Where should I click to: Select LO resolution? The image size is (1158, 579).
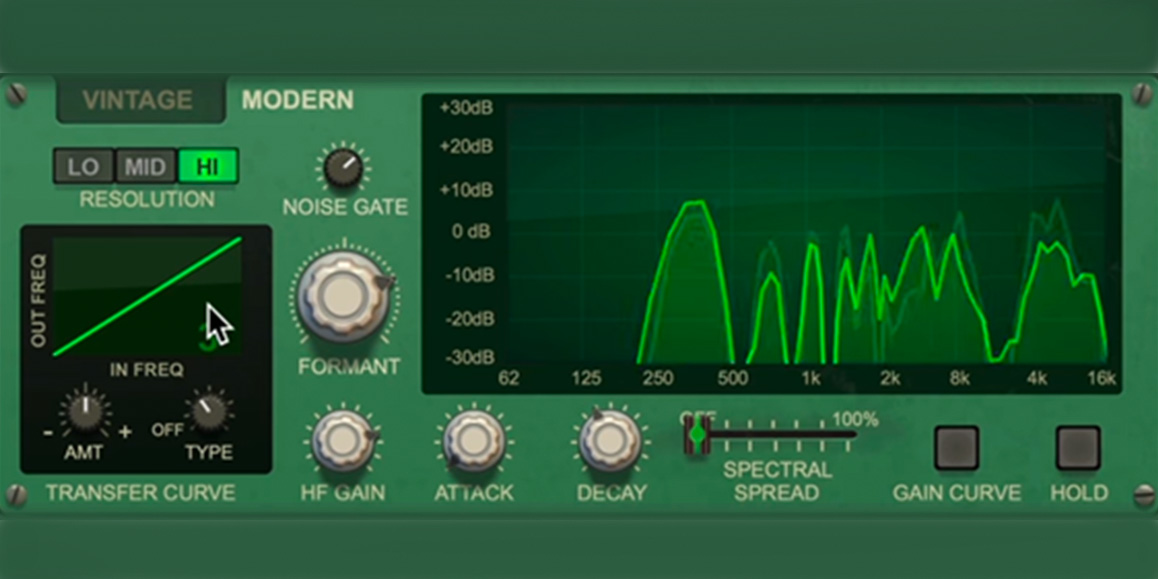[83, 166]
